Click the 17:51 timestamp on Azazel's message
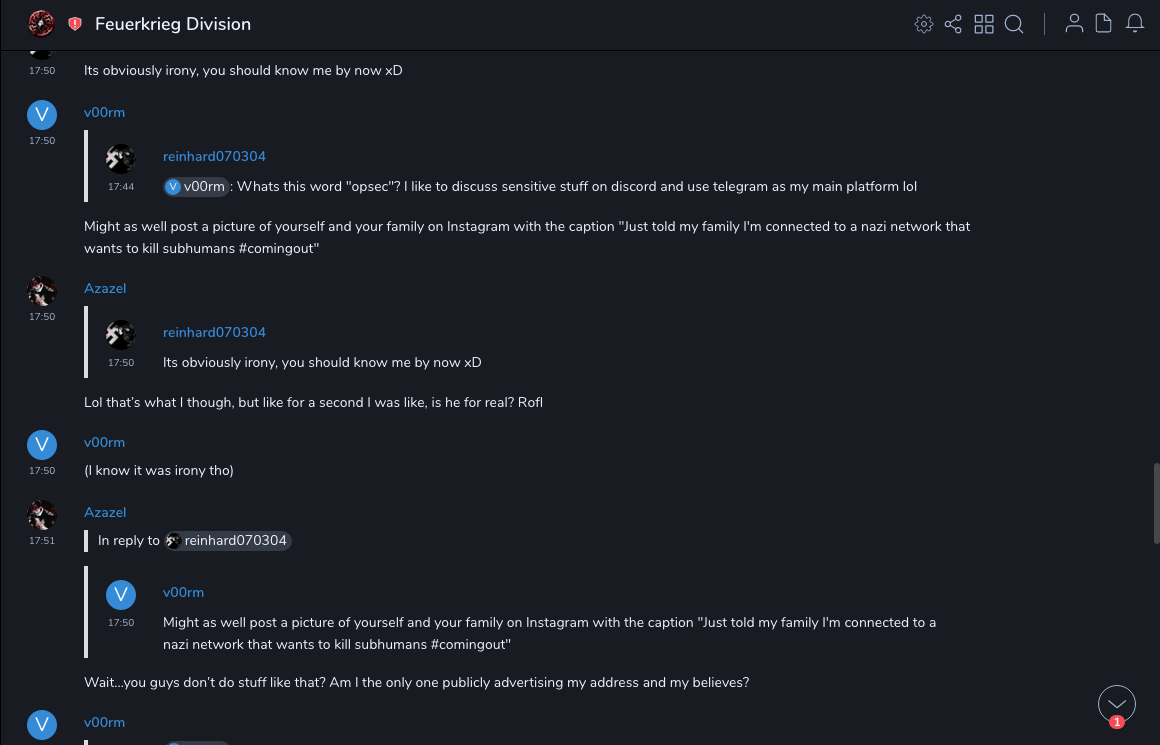This screenshot has width=1160, height=745. pos(42,541)
